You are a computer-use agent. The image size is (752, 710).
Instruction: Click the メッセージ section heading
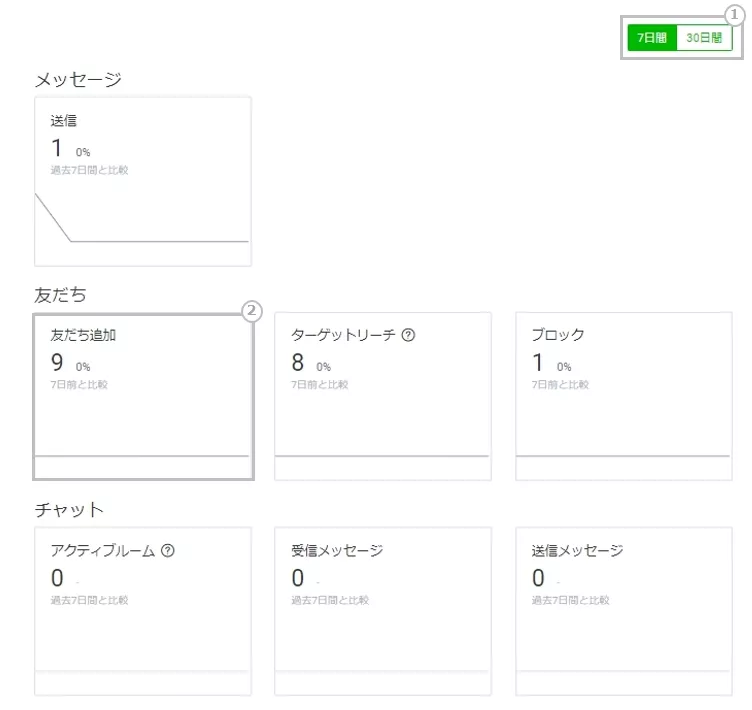[x=78, y=80]
